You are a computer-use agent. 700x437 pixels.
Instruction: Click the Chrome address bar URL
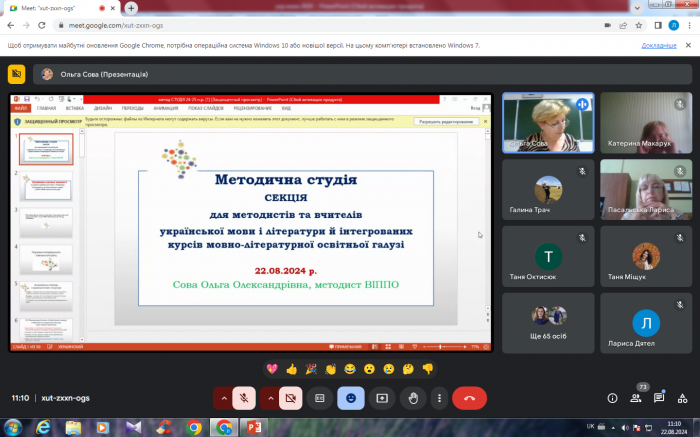coord(120,27)
